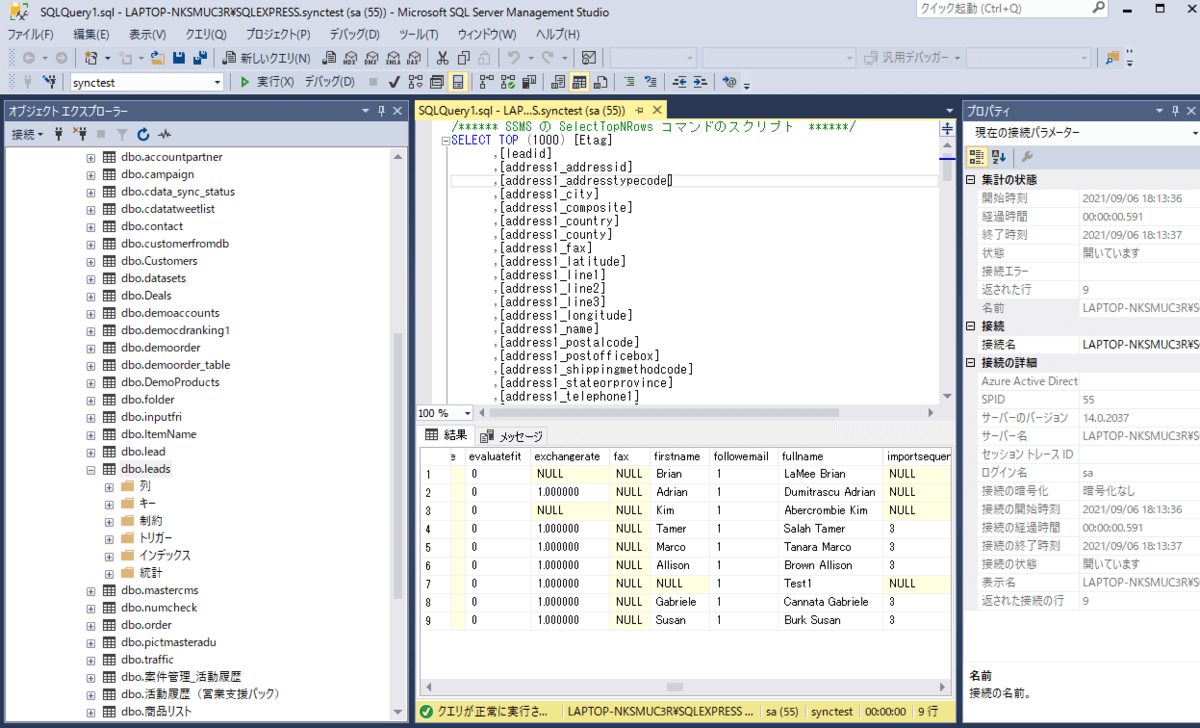Open the synctest database dropdown
The image size is (1200, 728).
pyautogui.click(x=218, y=82)
